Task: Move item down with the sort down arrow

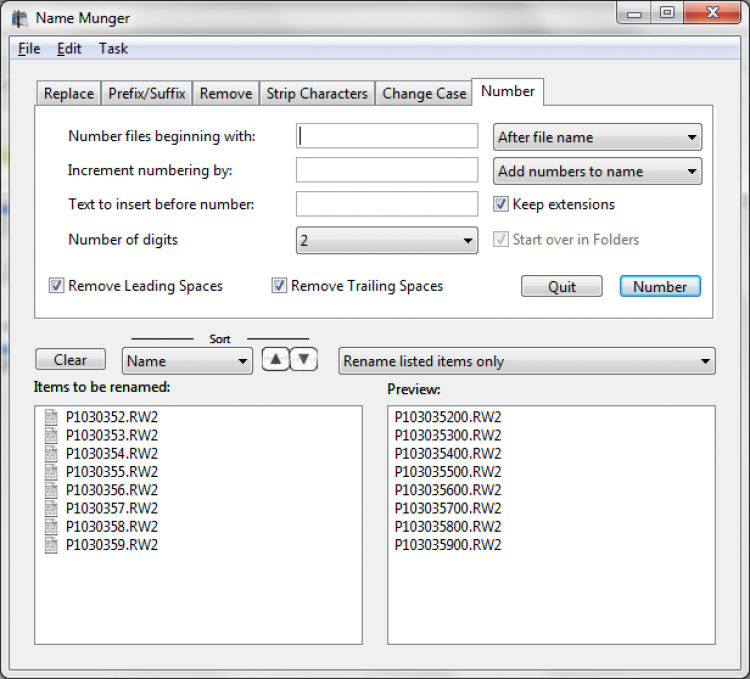Action: 304,360
